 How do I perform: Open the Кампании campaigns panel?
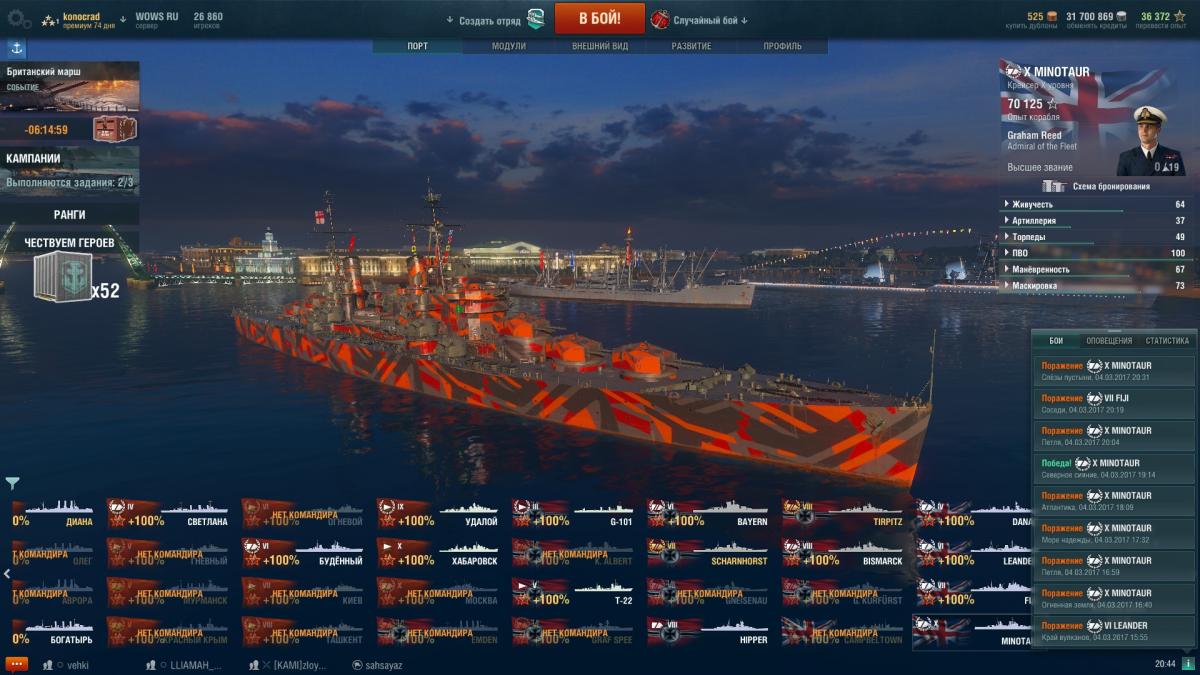(x=70, y=170)
